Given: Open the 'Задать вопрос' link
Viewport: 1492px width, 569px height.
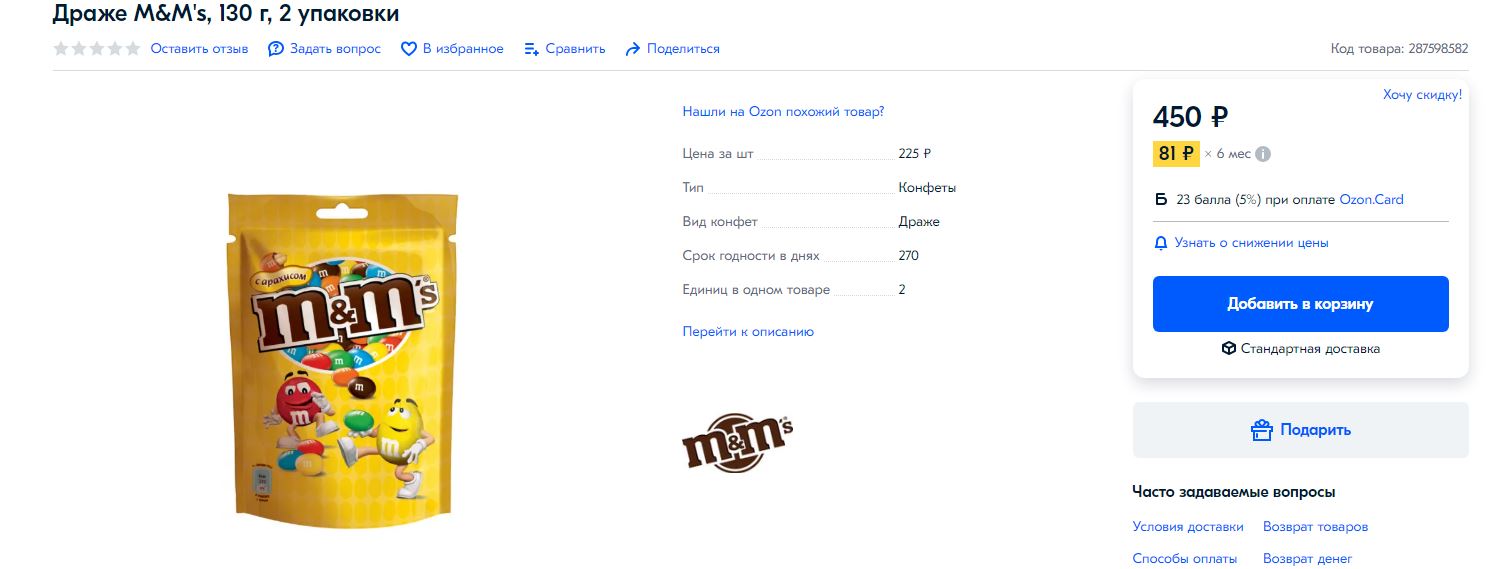Looking at the screenshot, I should [335, 48].
